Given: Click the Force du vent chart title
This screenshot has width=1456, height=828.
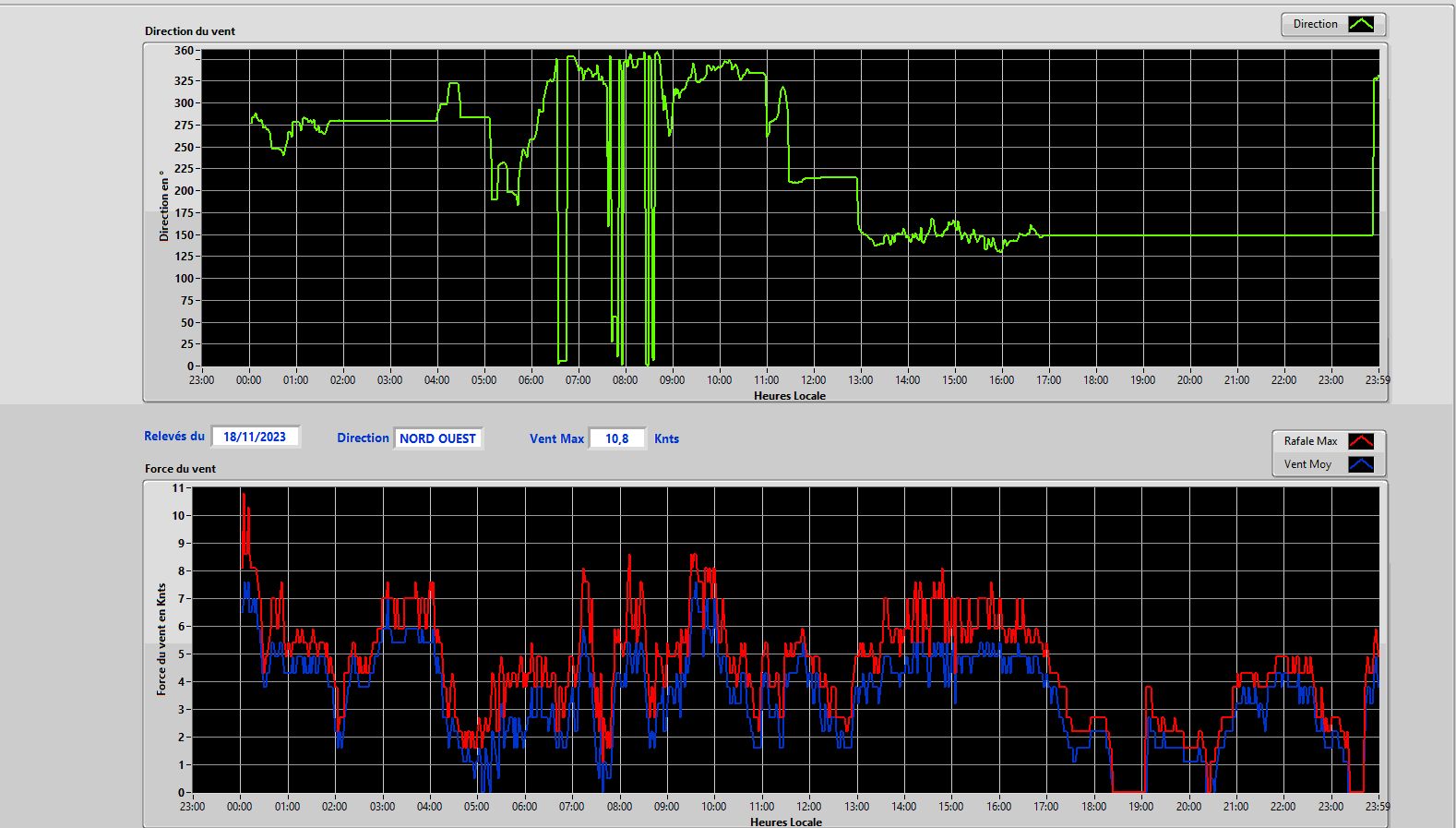Looking at the screenshot, I should point(180,468).
